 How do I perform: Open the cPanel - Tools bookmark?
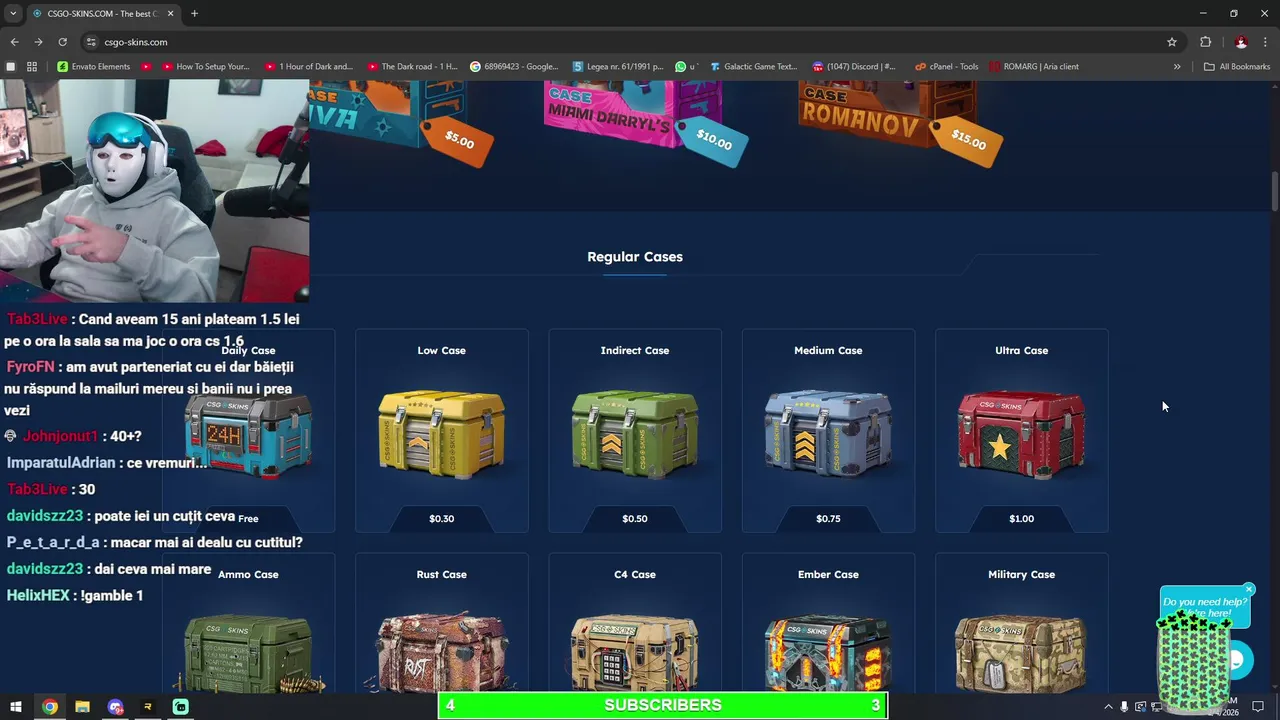[x=946, y=67]
